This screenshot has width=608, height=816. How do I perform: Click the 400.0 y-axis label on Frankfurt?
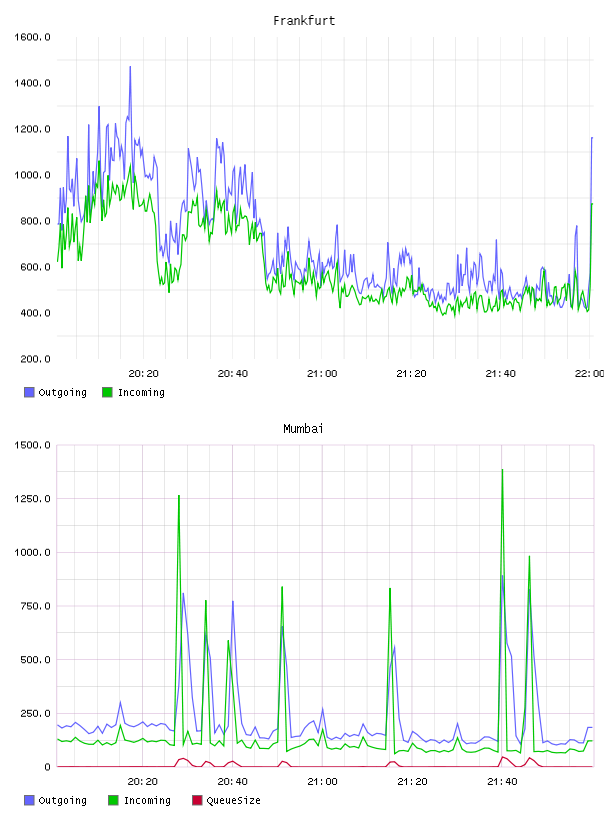coord(35,313)
